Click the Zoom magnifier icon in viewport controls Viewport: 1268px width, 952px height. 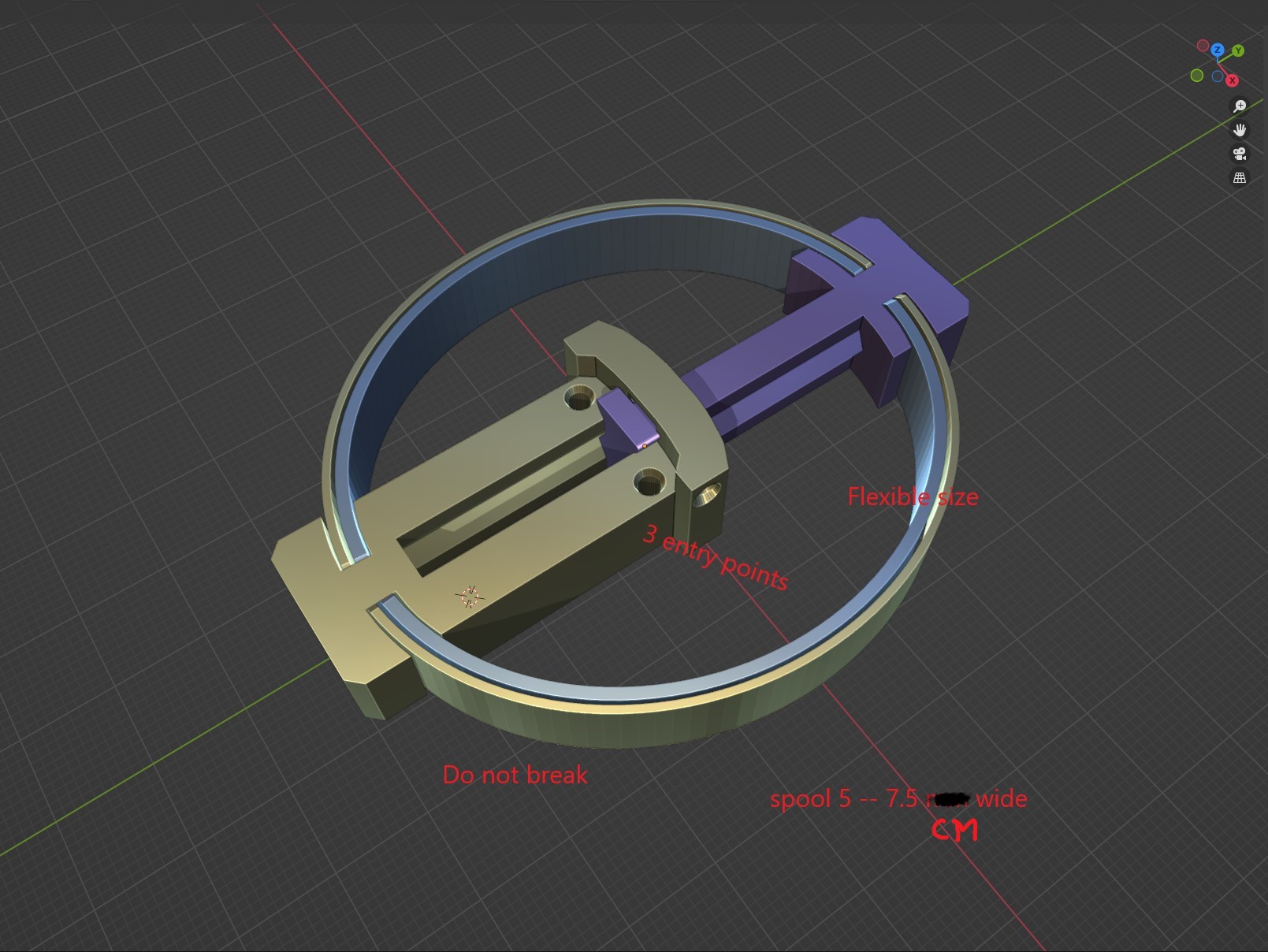[x=1239, y=106]
